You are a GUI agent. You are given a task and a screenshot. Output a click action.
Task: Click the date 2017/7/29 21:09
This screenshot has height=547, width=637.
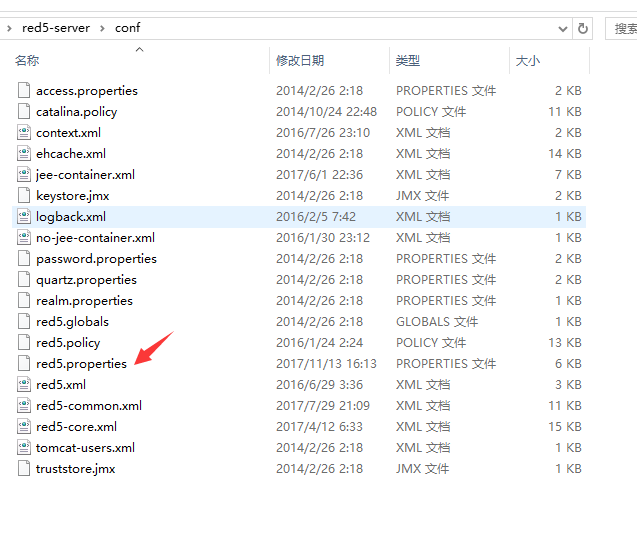(x=323, y=406)
